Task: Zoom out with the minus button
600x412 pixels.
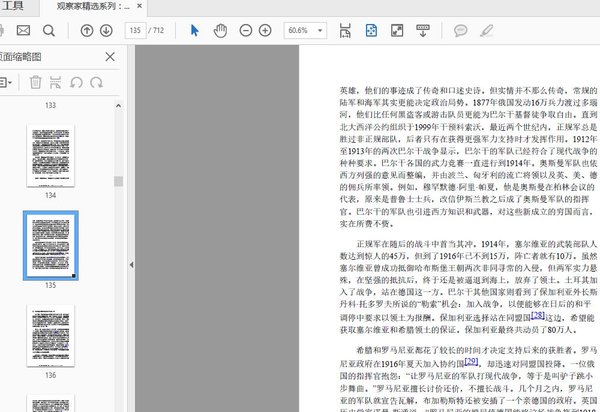Action: [x=247, y=31]
